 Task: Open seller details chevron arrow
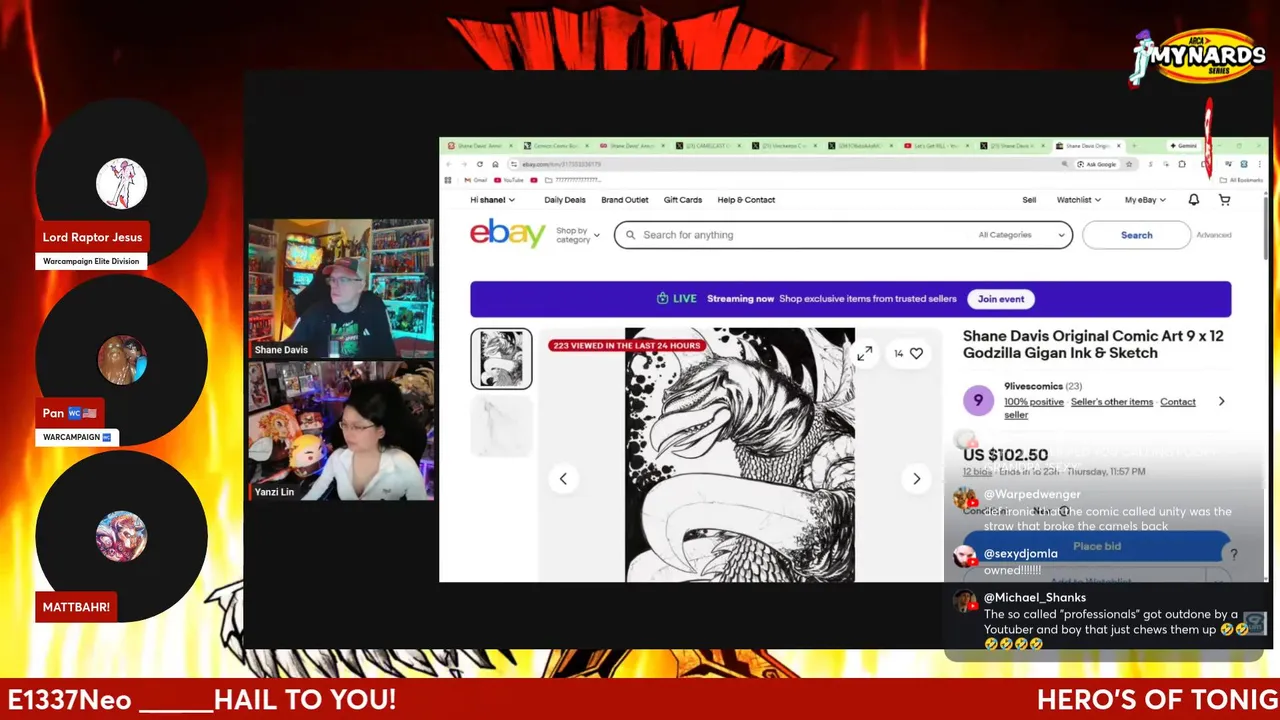1221,401
